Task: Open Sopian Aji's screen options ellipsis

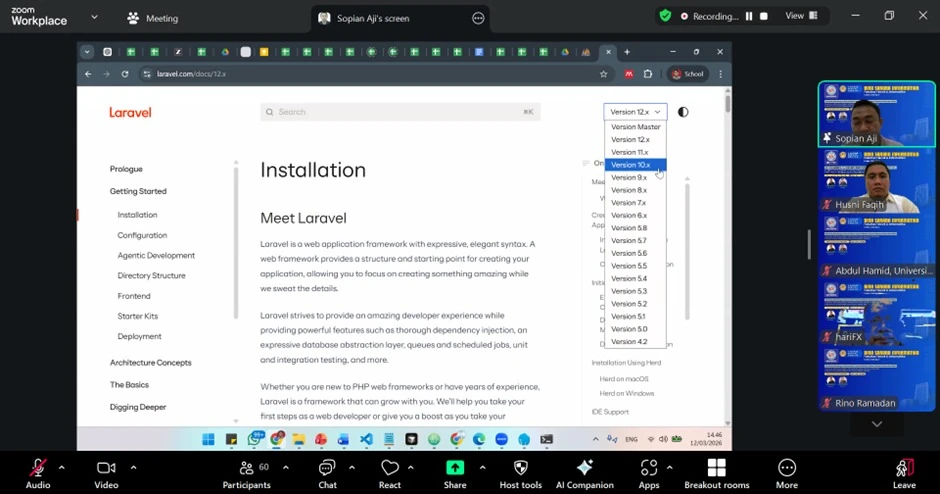Action: click(478, 19)
